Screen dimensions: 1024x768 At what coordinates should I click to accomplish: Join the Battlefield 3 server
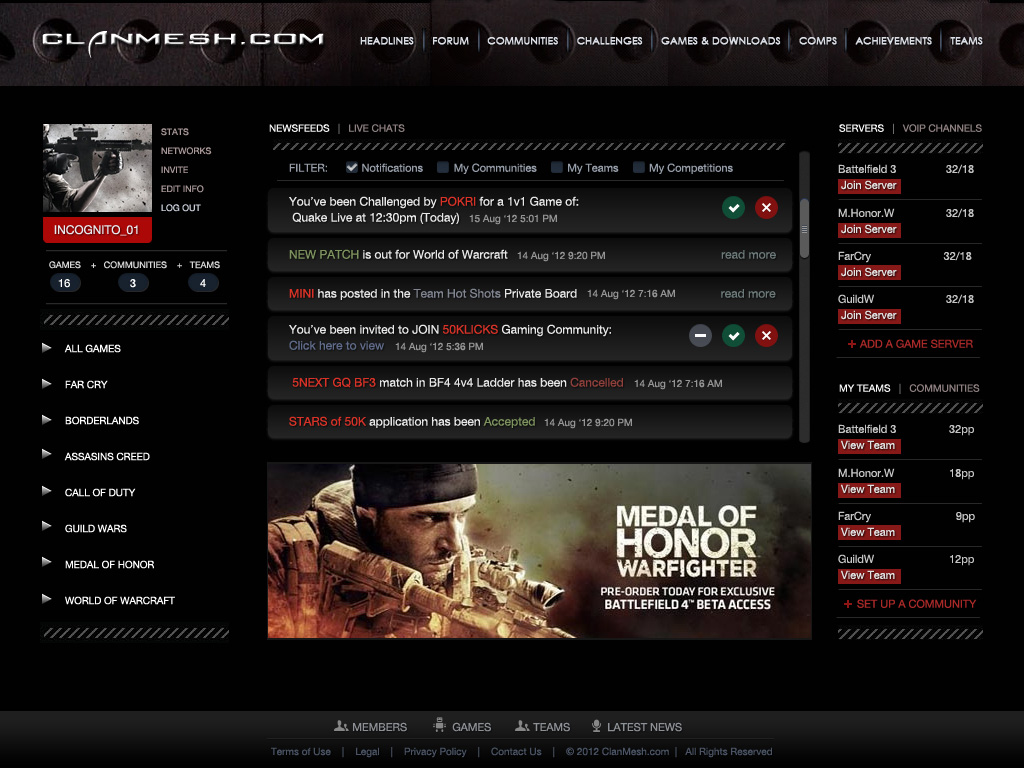868,186
